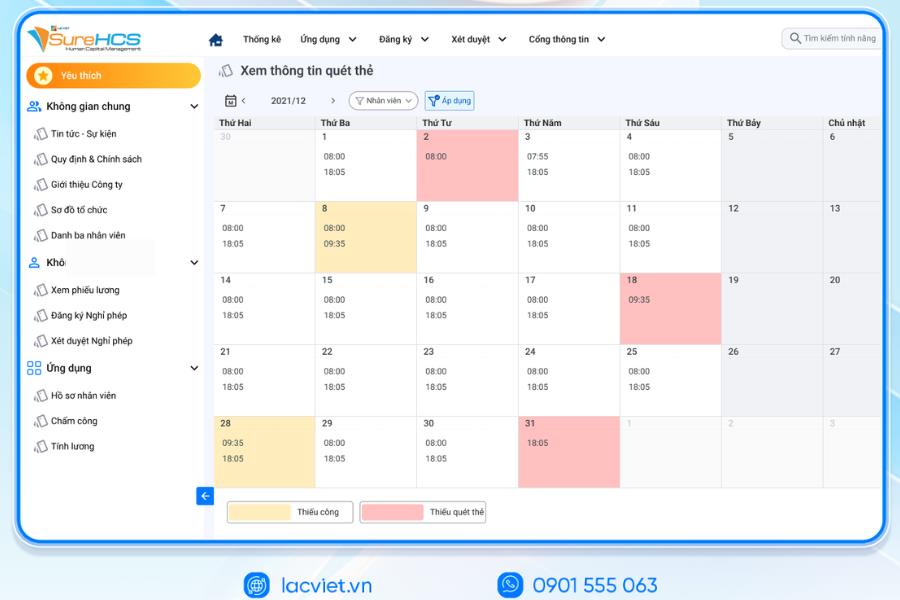Viewport: 900px width, 600px height.
Task: Click the calendar date picker icon
Action: click(230, 100)
